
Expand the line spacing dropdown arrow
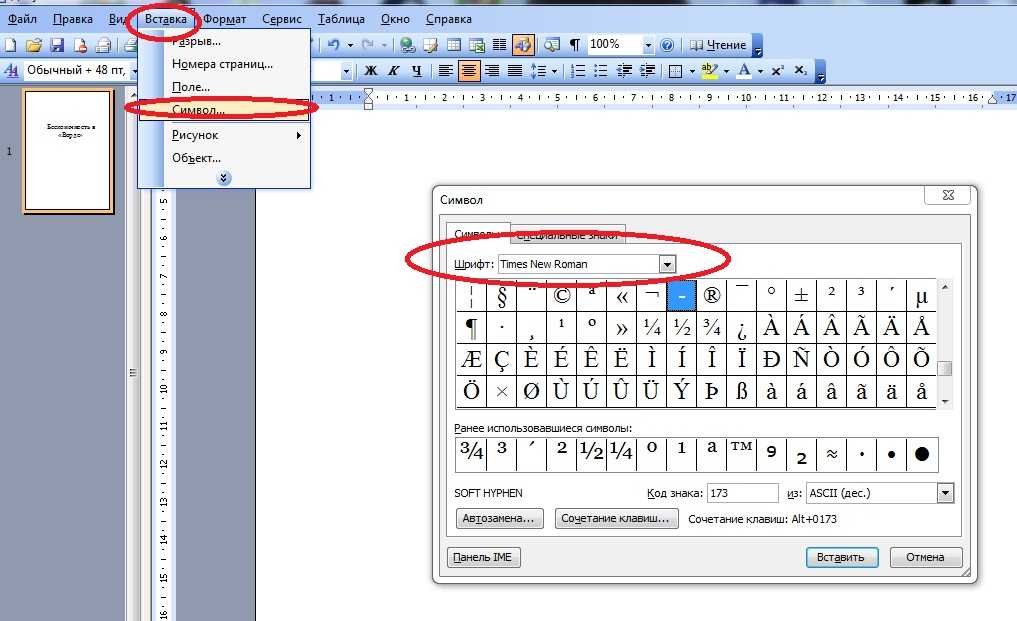click(555, 71)
